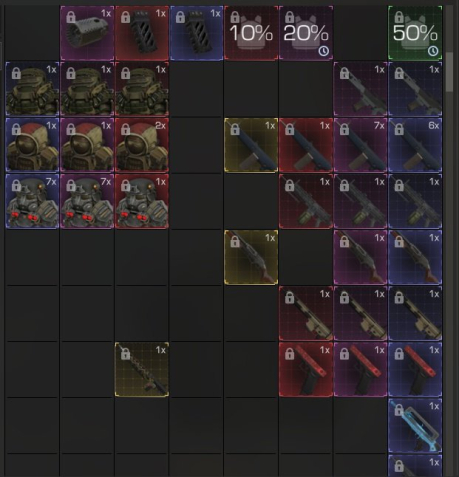Click the purple-framed shotgun item

click(360, 257)
